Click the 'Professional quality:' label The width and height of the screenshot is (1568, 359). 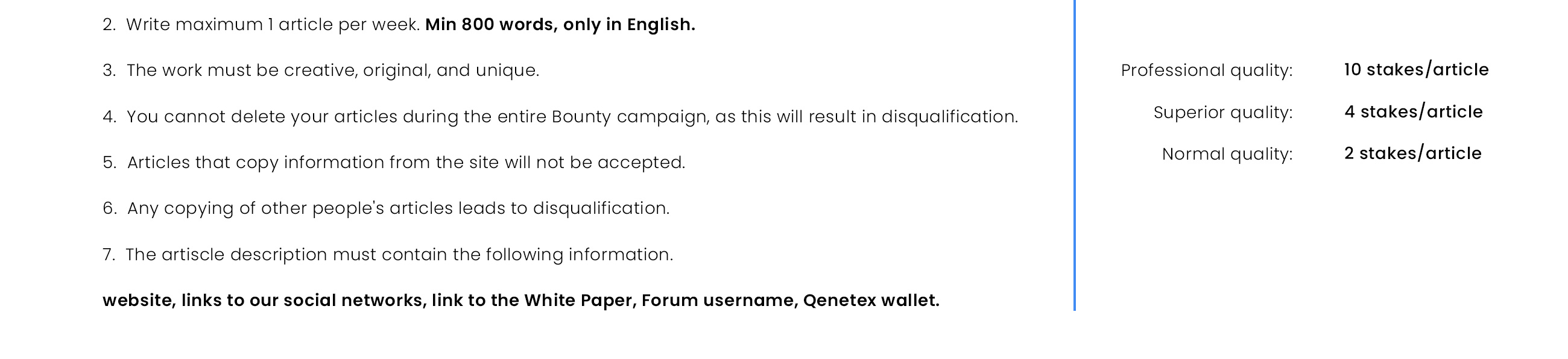pos(1206,70)
